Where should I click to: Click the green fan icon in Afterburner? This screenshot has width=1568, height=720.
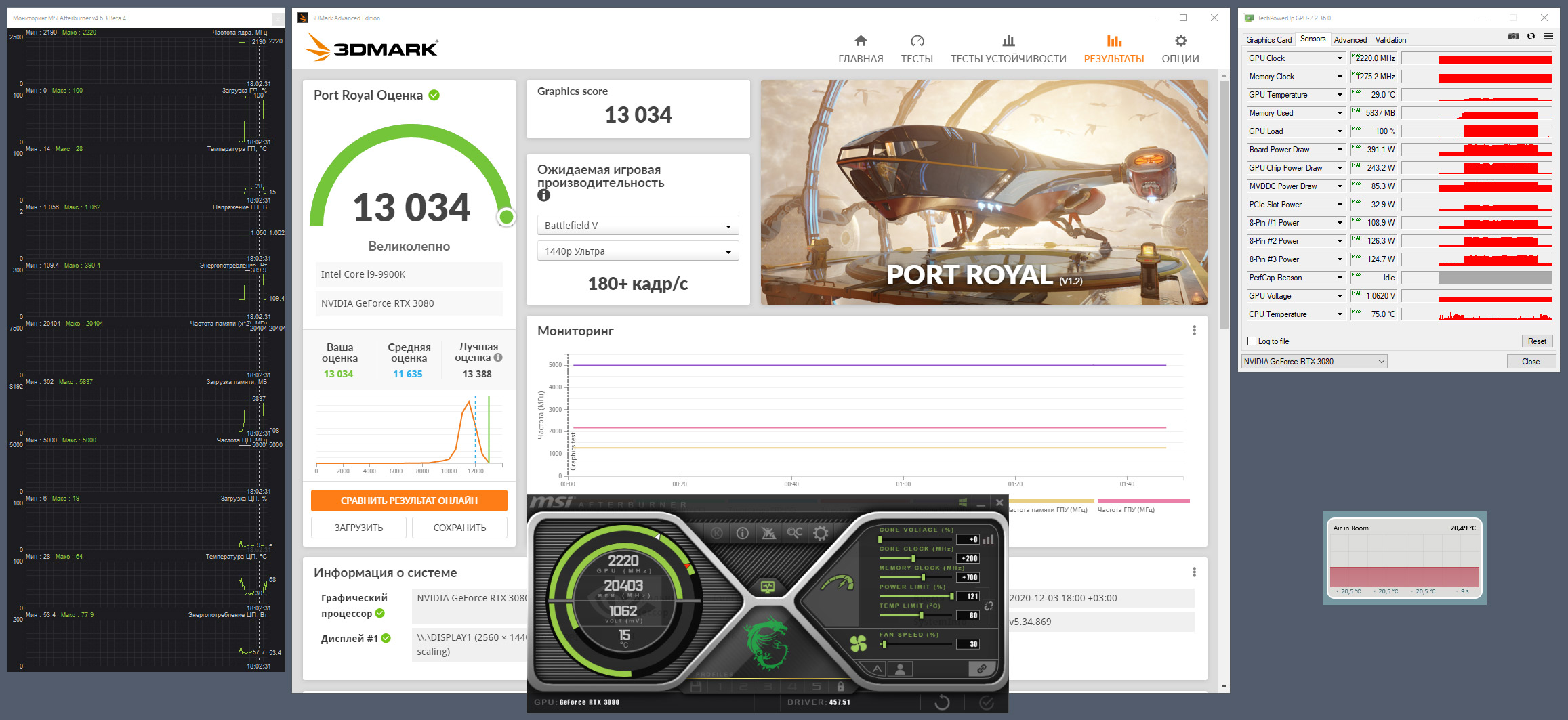coord(859,643)
